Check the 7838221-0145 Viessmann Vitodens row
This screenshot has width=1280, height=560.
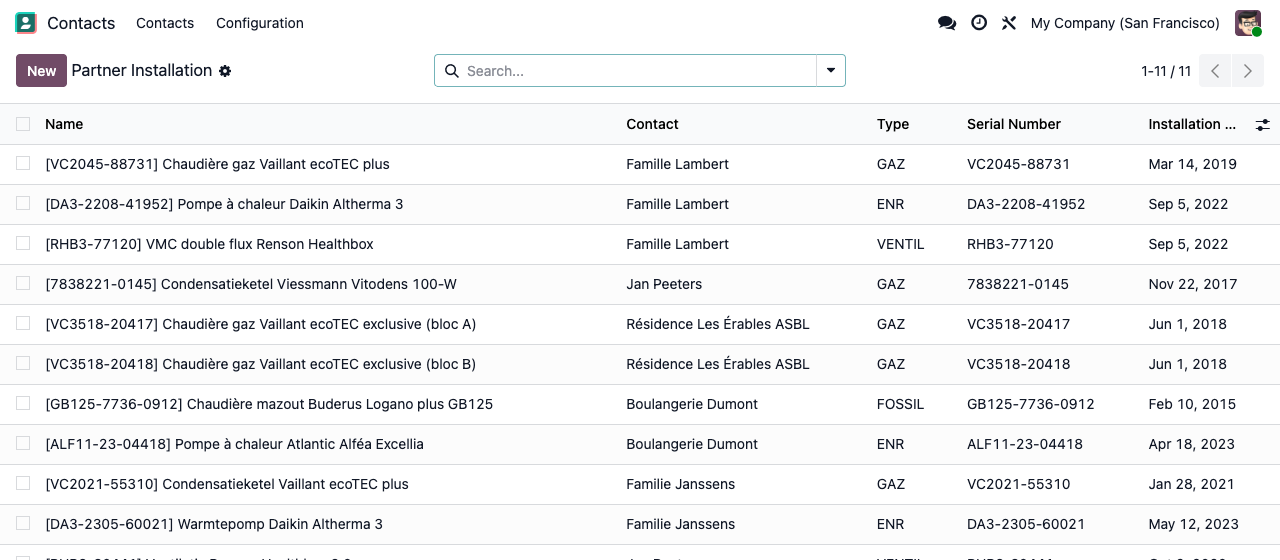pos(23,283)
